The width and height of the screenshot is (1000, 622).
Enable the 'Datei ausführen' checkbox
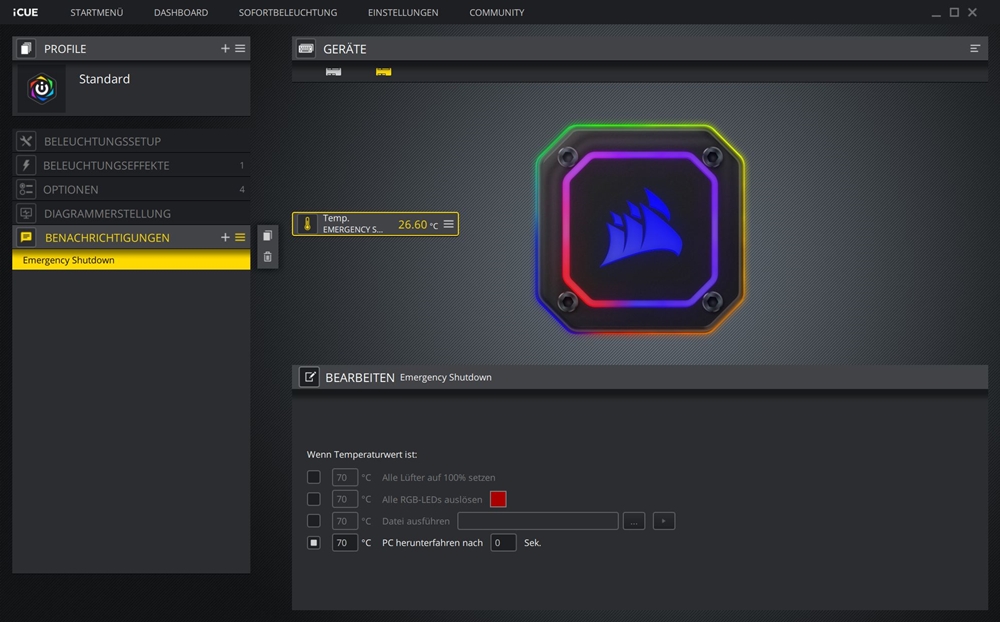pyautogui.click(x=313, y=521)
